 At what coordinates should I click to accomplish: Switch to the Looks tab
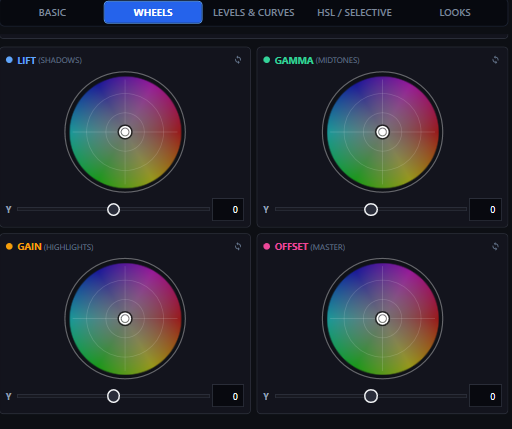[x=455, y=13]
